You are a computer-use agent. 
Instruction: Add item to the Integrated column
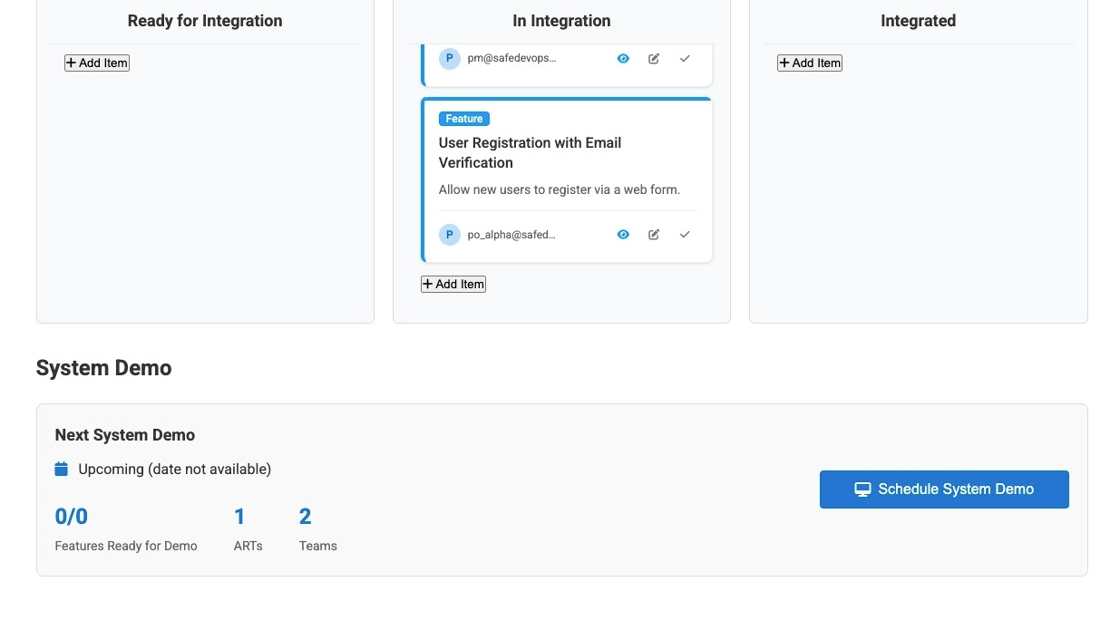[x=810, y=62]
